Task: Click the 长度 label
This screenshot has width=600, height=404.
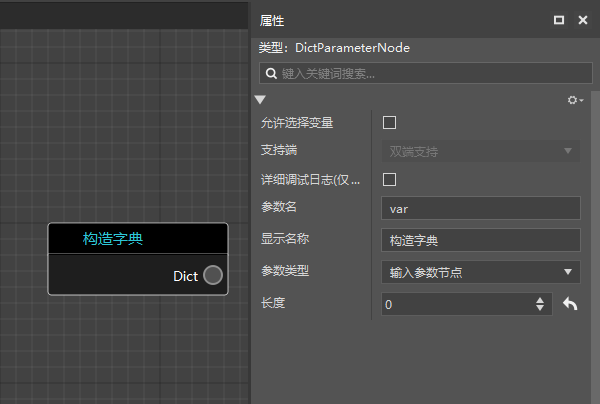Action: point(273,303)
